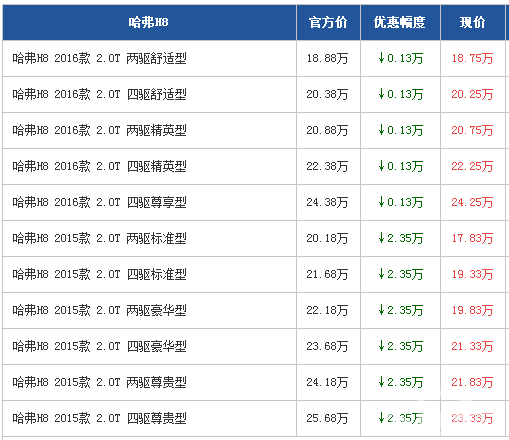This screenshot has width=509, height=440.
Task: Click official price 22.18万
Action: click(327, 310)
